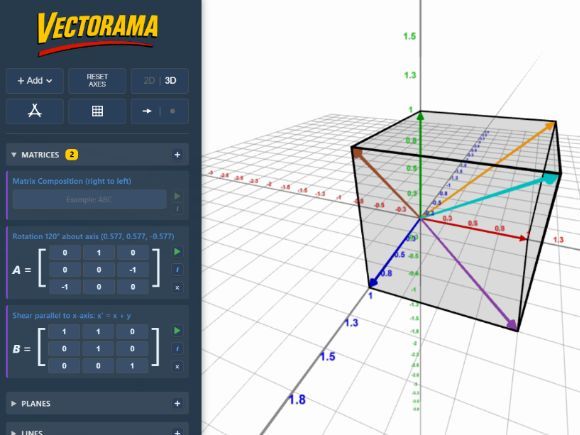Image resolution: width=580 pixels, height=435 pixels.
Task: Add a new plane with plus icon
Action: click(x=177, y=404)
